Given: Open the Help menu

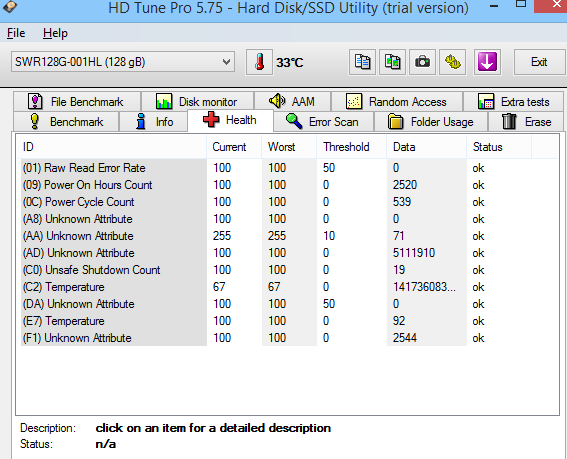Looking at the screenshot, I should point(55,33).
